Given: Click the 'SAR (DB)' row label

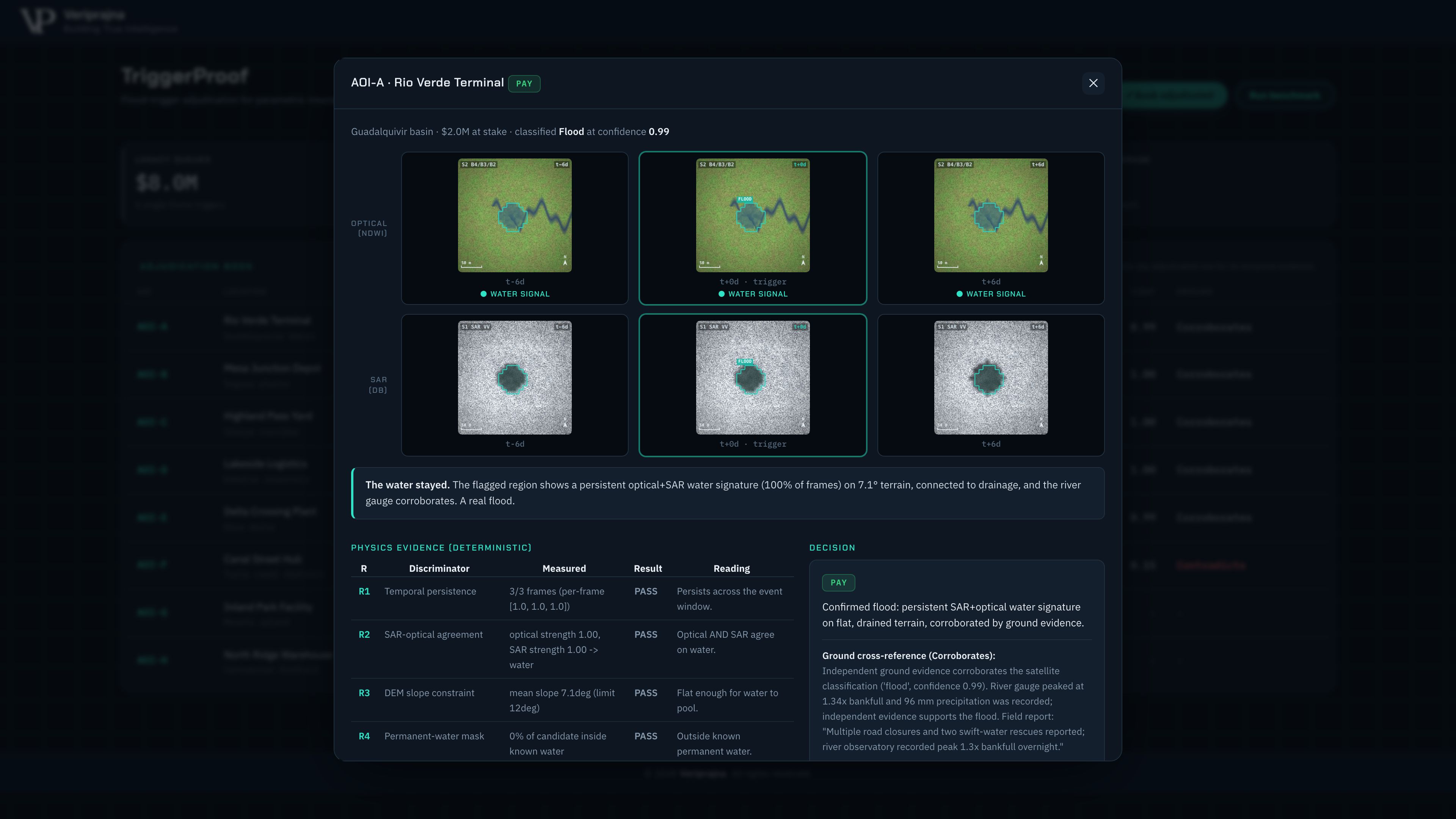Looking at the screenshot, I should tap(378, 385).
